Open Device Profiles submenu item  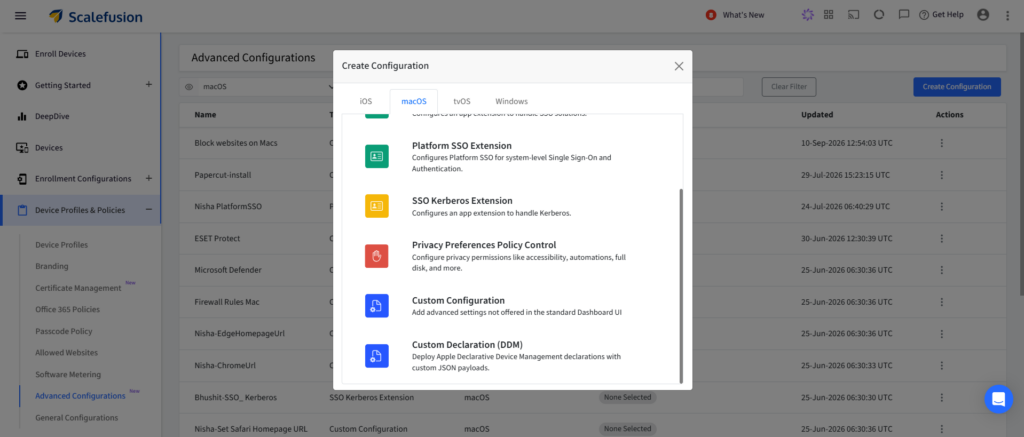coord(61,244)
